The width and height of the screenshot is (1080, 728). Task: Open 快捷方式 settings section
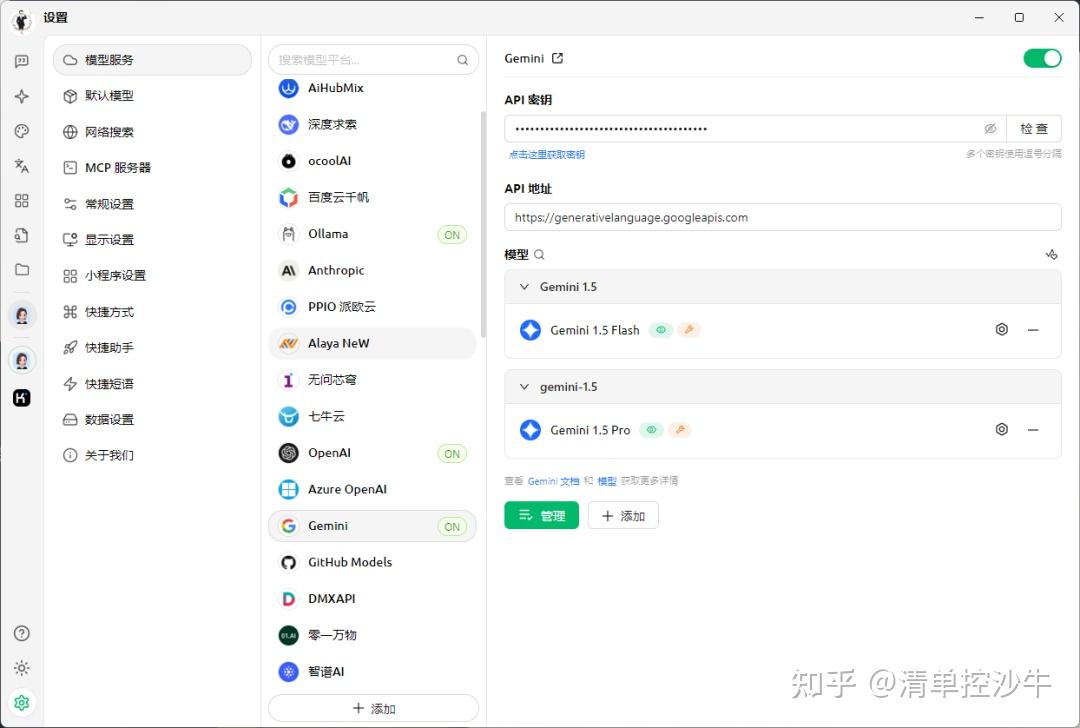pos(152,312)
